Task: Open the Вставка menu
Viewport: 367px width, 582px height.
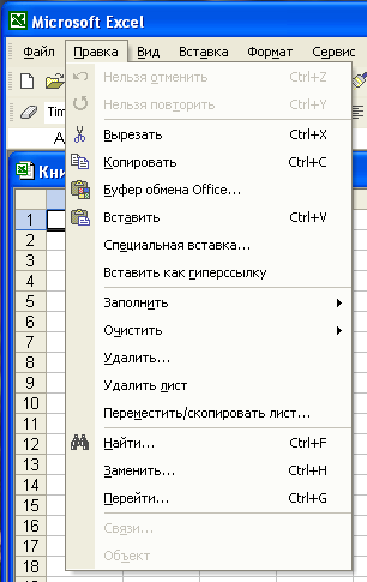Action: [204, 52]
